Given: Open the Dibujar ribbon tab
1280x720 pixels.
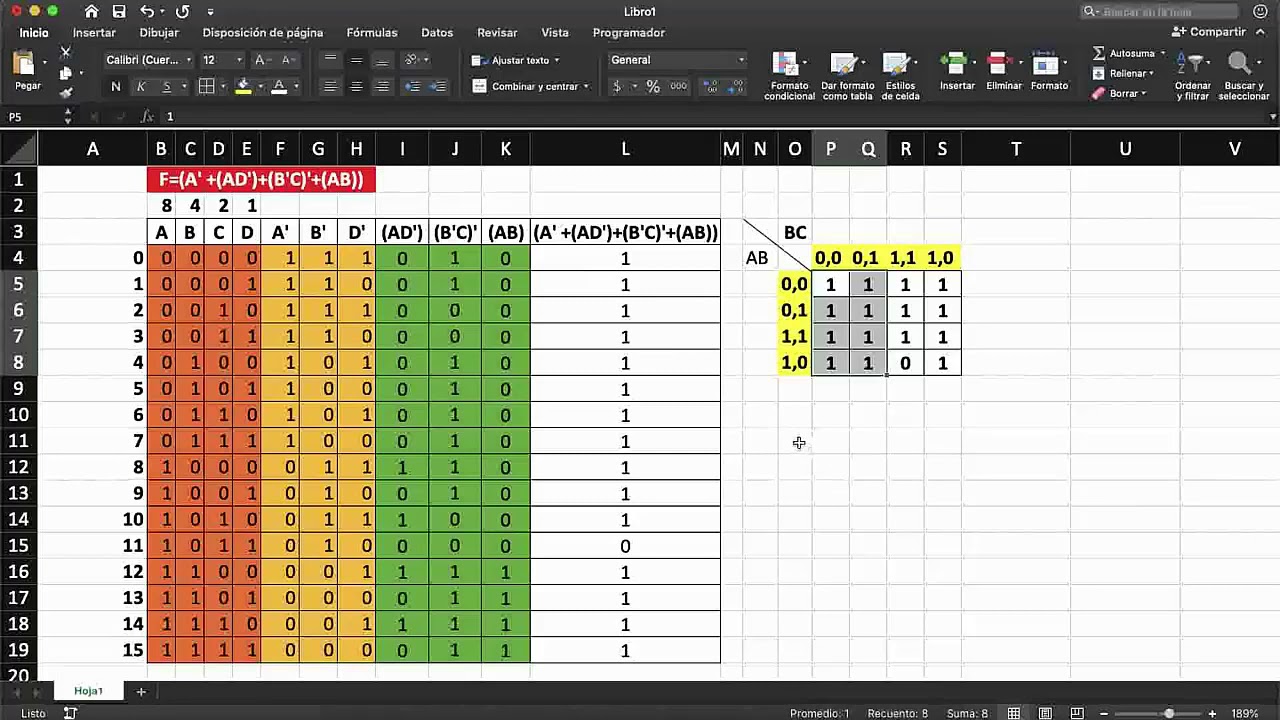Looking at the screenshot, I should (159, 33).
